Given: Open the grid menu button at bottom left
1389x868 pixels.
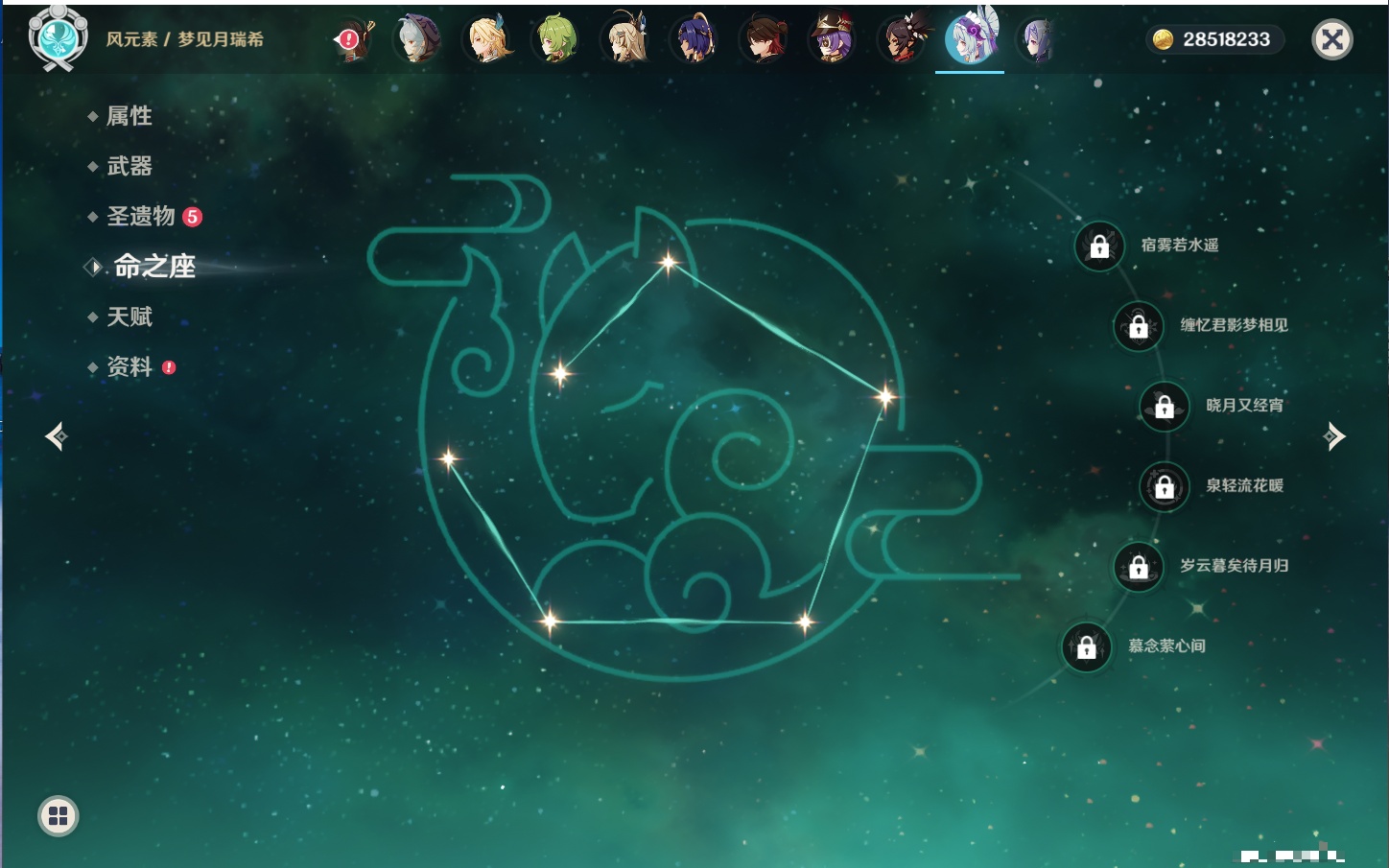Looking at the screenshot, I should [59, 816].
